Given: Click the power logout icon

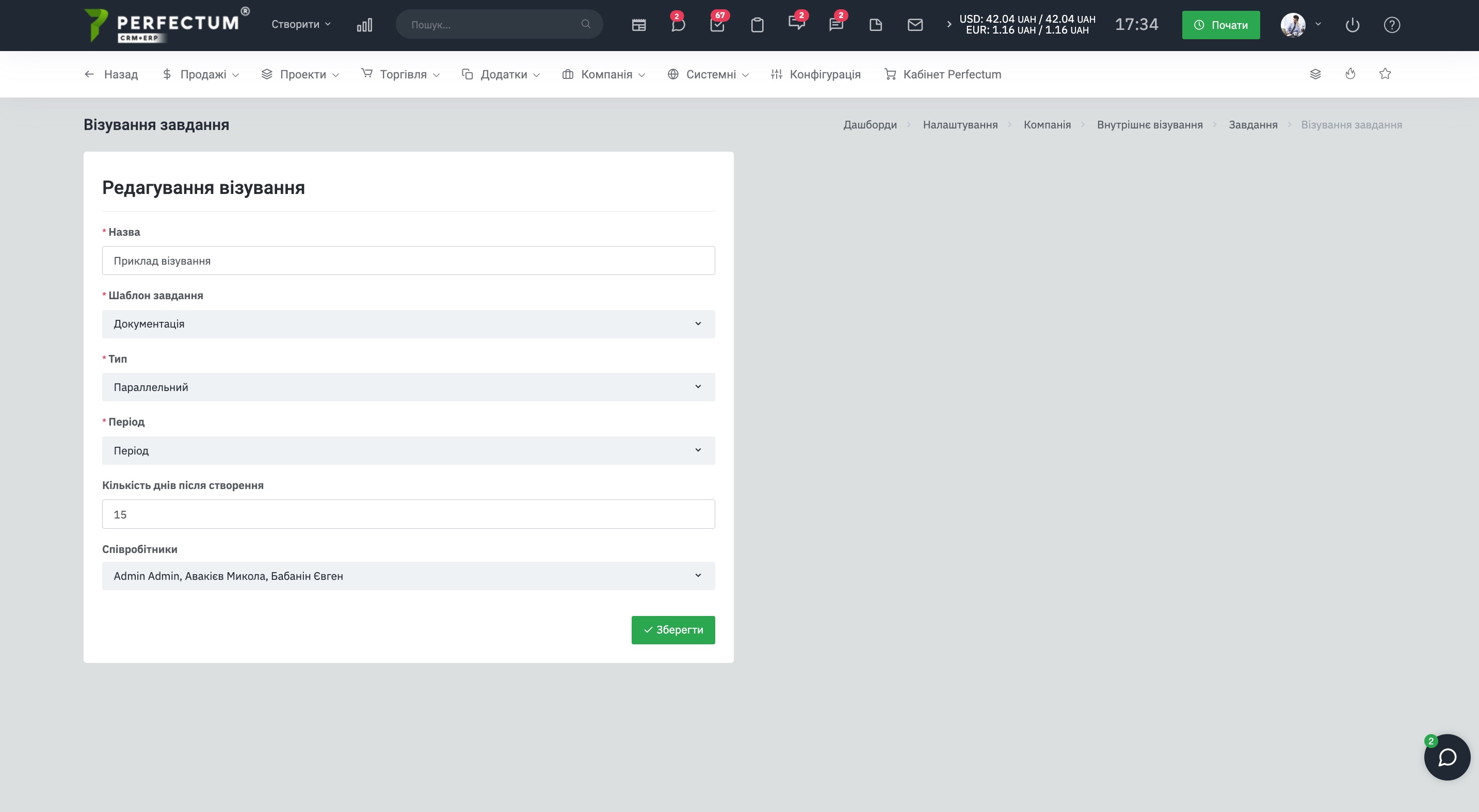Looking at the screenshot, I should (x=1352, y=25).
